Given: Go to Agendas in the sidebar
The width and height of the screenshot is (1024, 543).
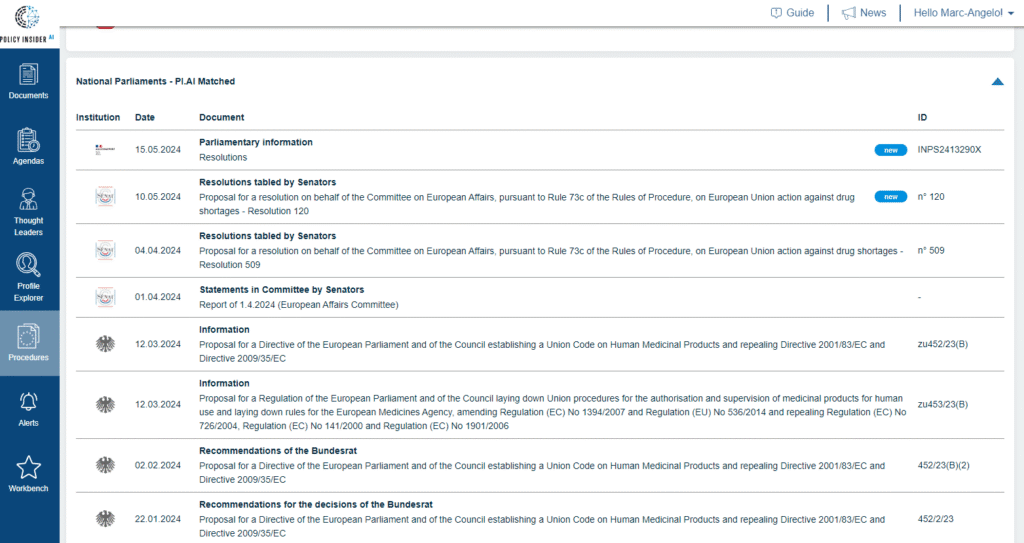Looking at the screenshot, I should [28, 145].
